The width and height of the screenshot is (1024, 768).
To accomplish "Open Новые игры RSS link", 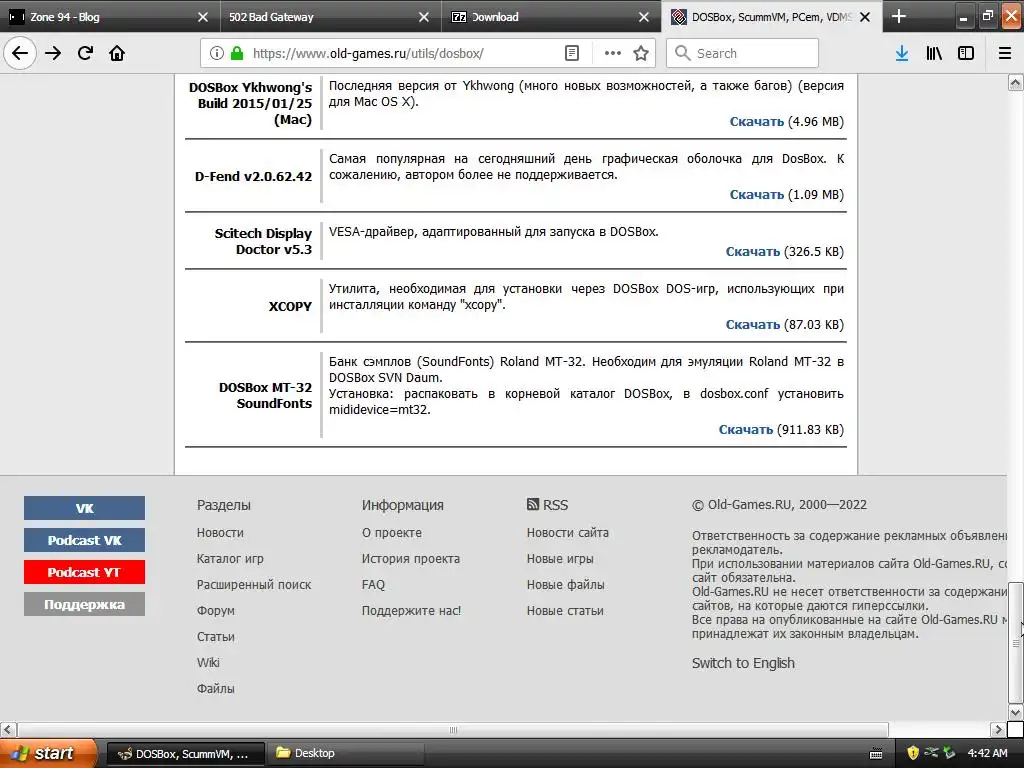I will pyautogui.click(x=560, y=559).
